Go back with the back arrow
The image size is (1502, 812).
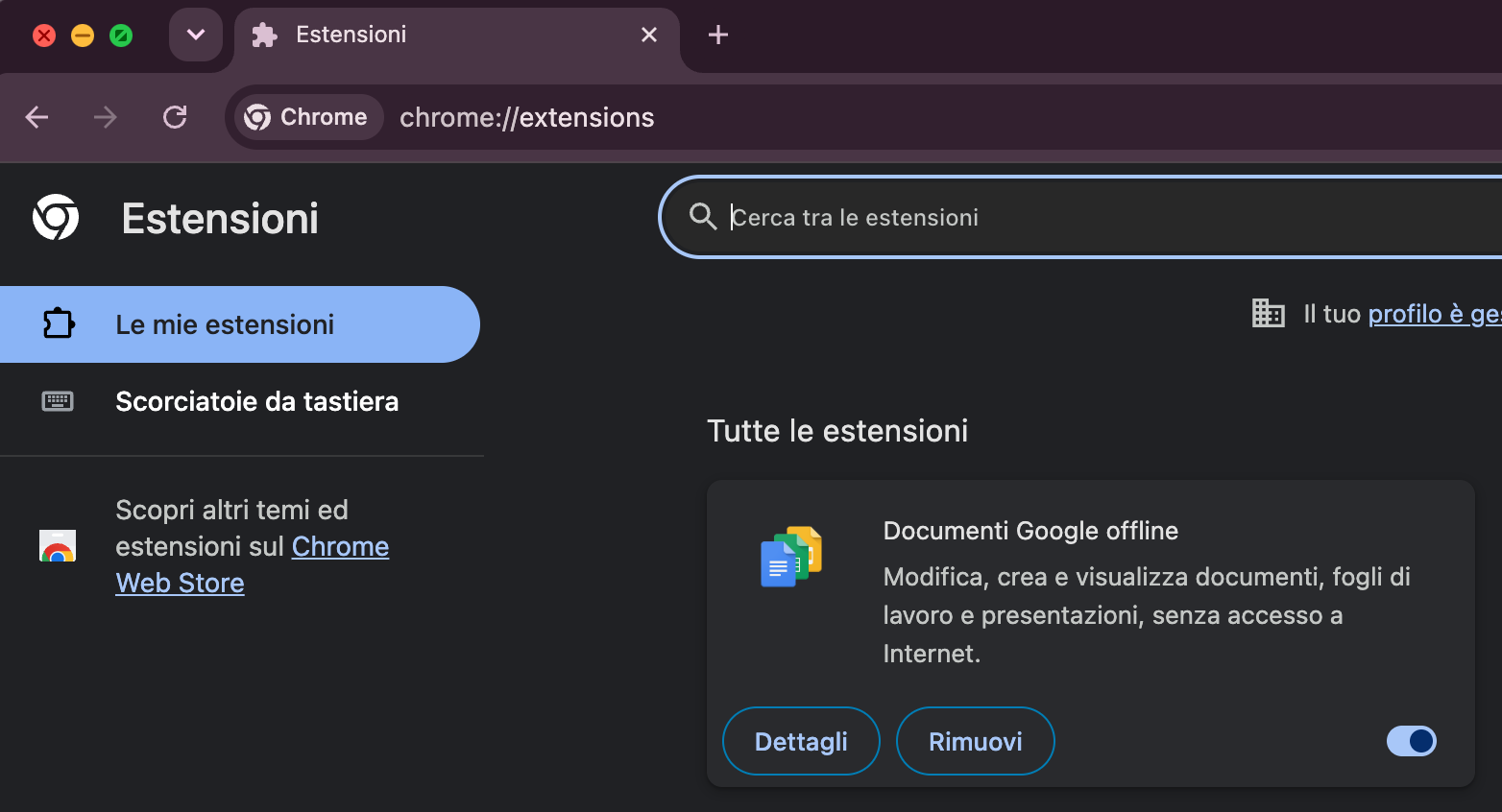click(x=36, y=117)
